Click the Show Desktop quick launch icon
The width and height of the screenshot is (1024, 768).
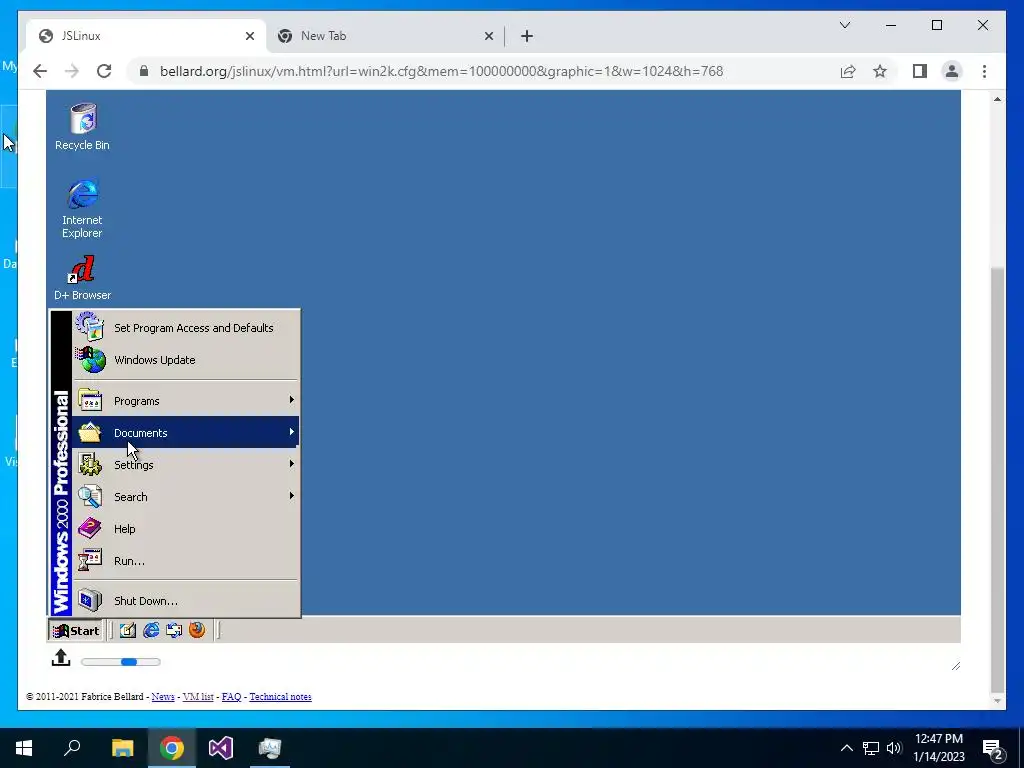[x=128, y=630]
